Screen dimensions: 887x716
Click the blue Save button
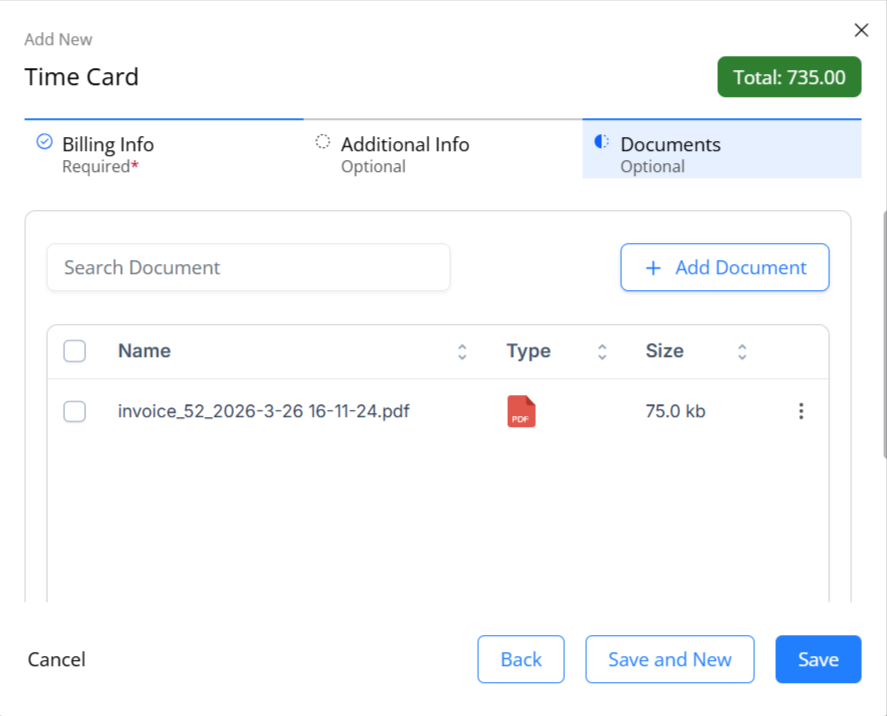click(x=818, y=659)
